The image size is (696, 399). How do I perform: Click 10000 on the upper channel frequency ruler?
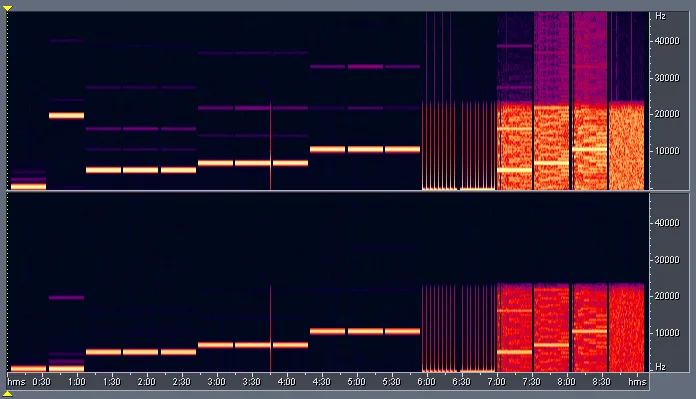667,151
